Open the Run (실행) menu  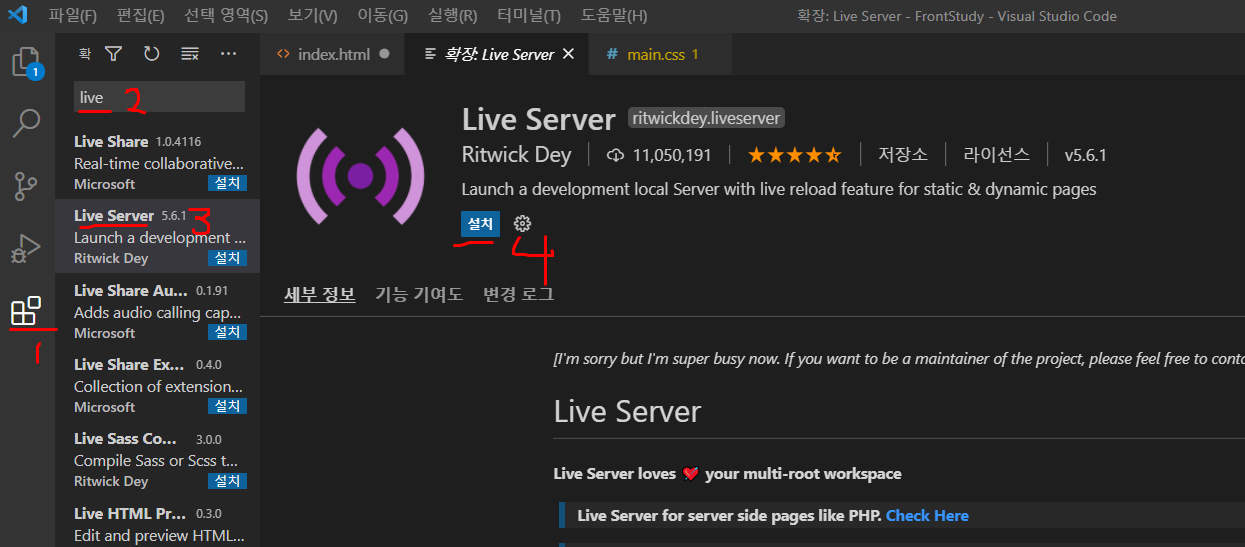tap(452, 16)
